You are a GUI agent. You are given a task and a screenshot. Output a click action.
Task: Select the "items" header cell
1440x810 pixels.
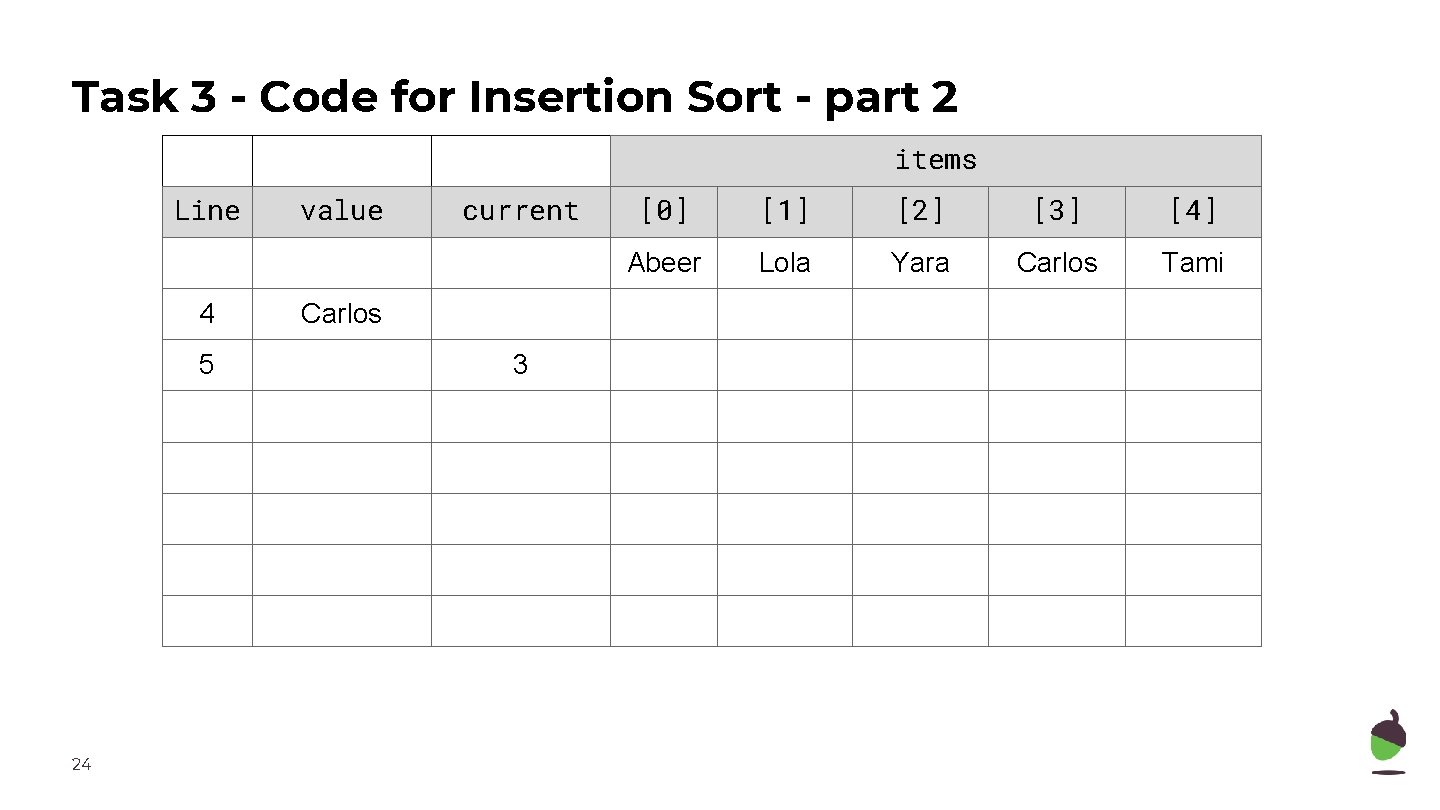[935, 160]
